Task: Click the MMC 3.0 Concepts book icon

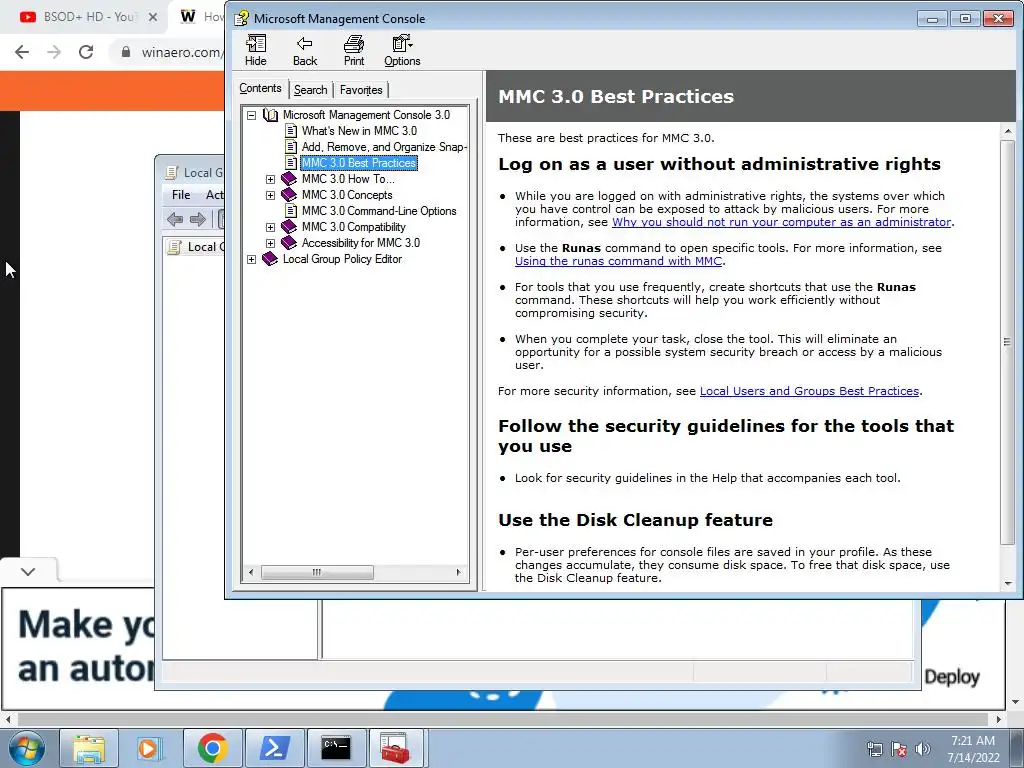Action: [x=289, y=195]
